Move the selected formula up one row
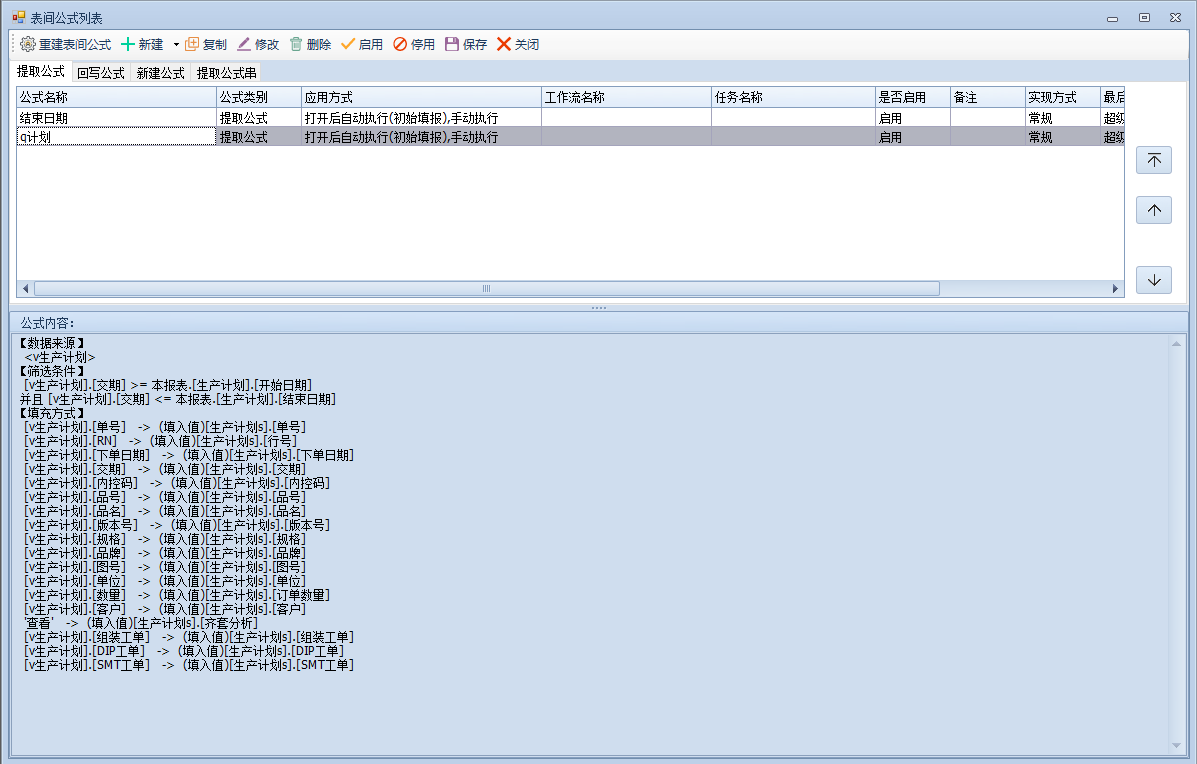Viewport: 1197px width, 764px height. tap(1154, 210)
